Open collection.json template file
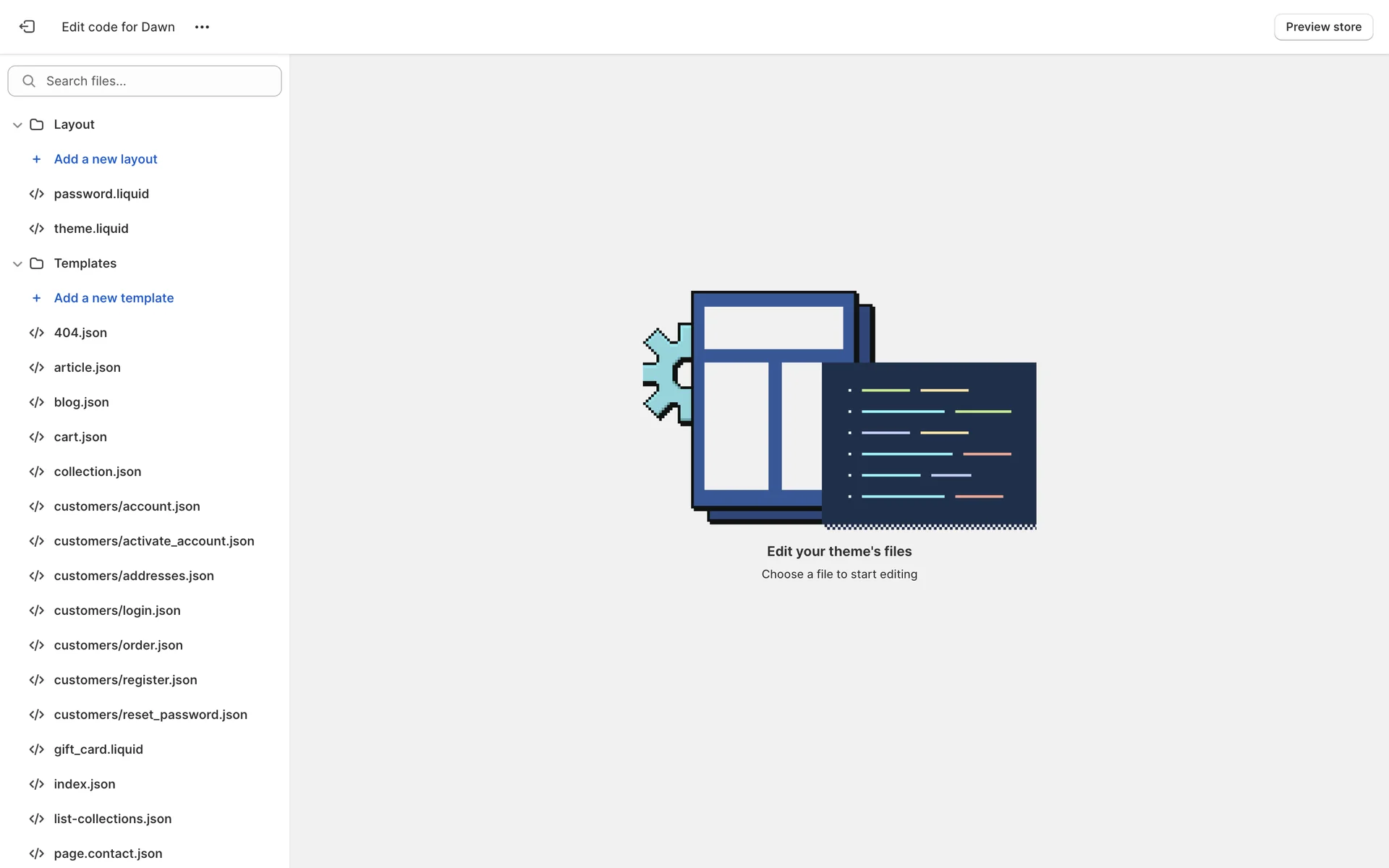The width and height of the screenshot is (1389, 868). pos(98,472)
